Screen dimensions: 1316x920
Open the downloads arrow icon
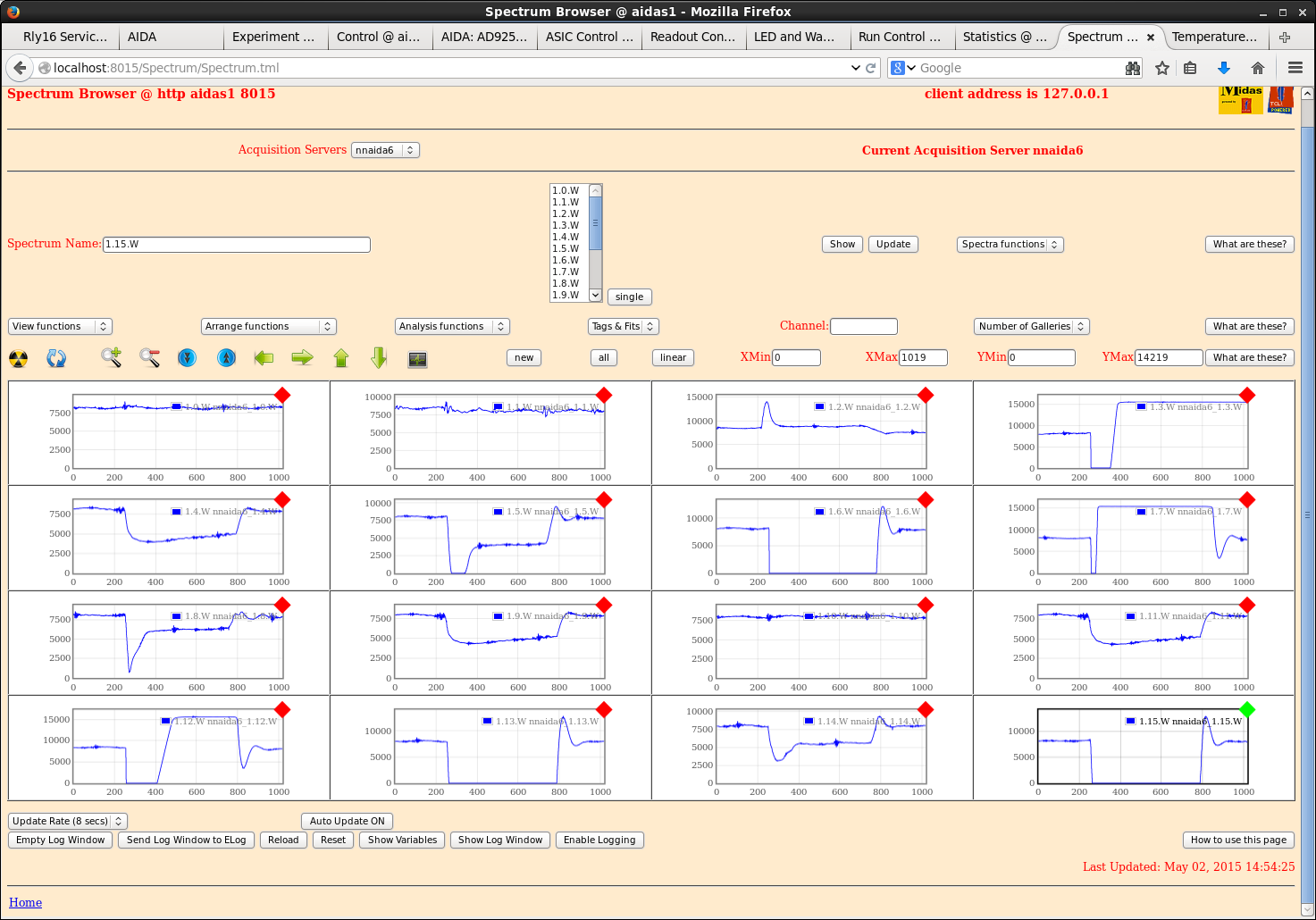tap(1224, 68)
